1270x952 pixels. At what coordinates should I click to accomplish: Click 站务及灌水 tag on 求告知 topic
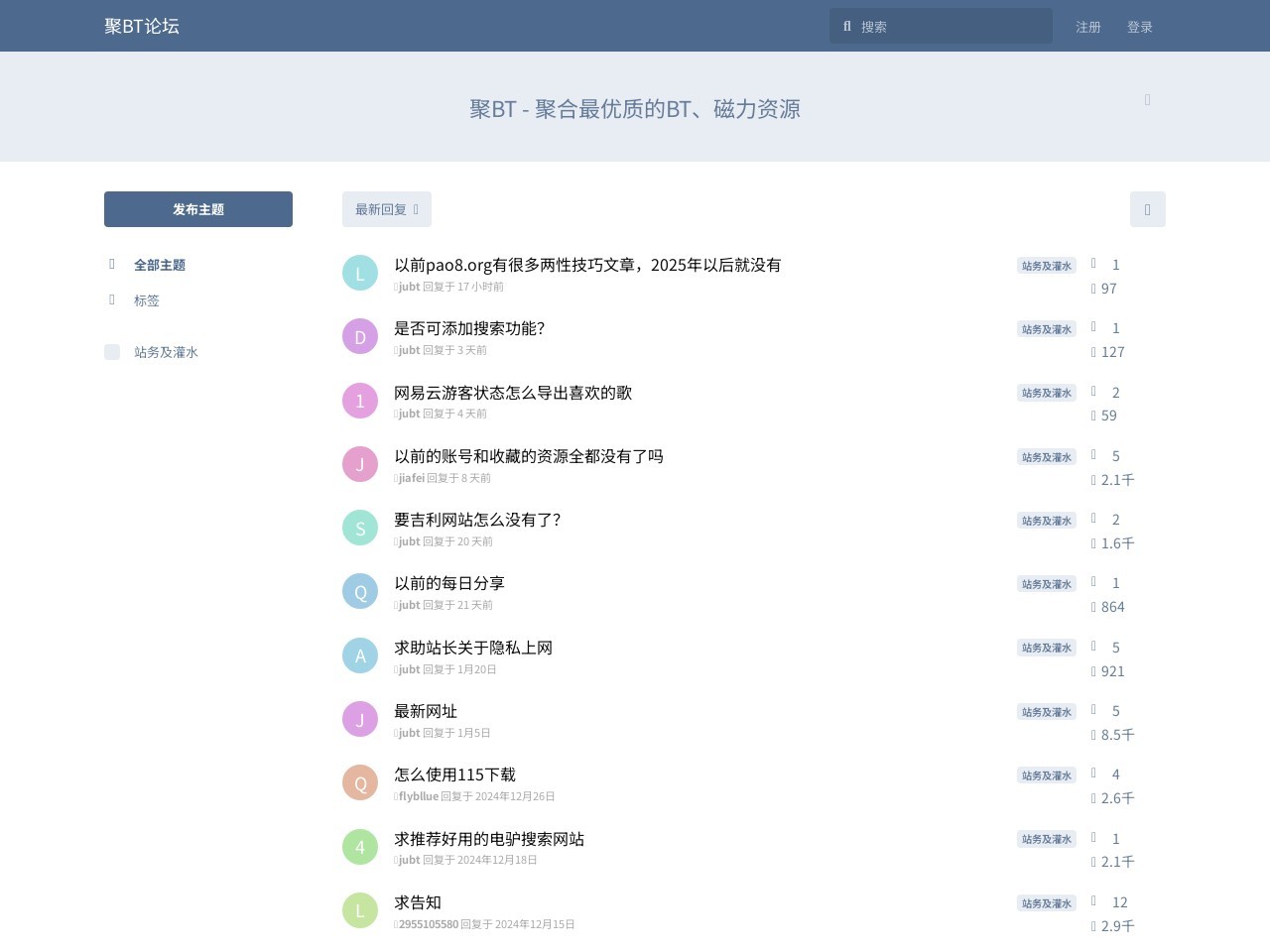pyautogui.click(x=1047, y=903)
